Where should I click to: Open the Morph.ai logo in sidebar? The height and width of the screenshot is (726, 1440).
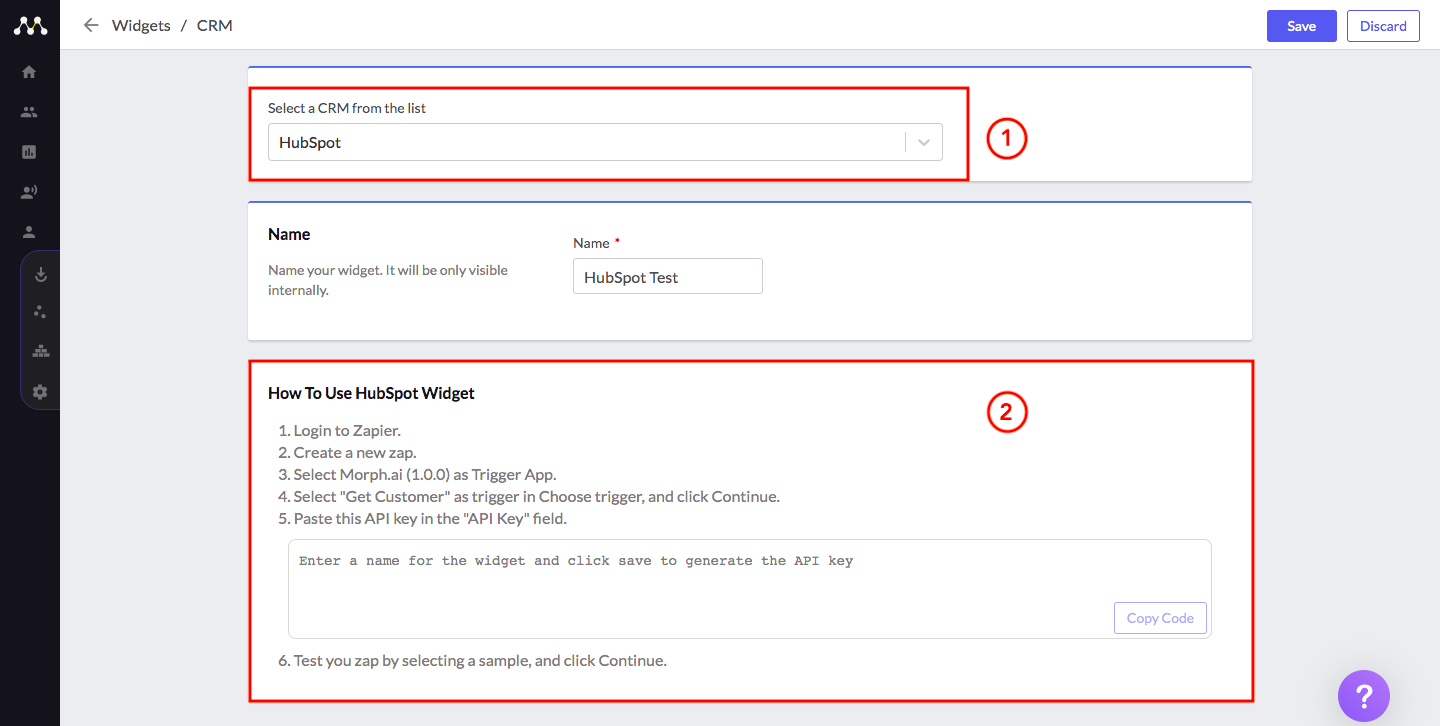coord(30,26)
